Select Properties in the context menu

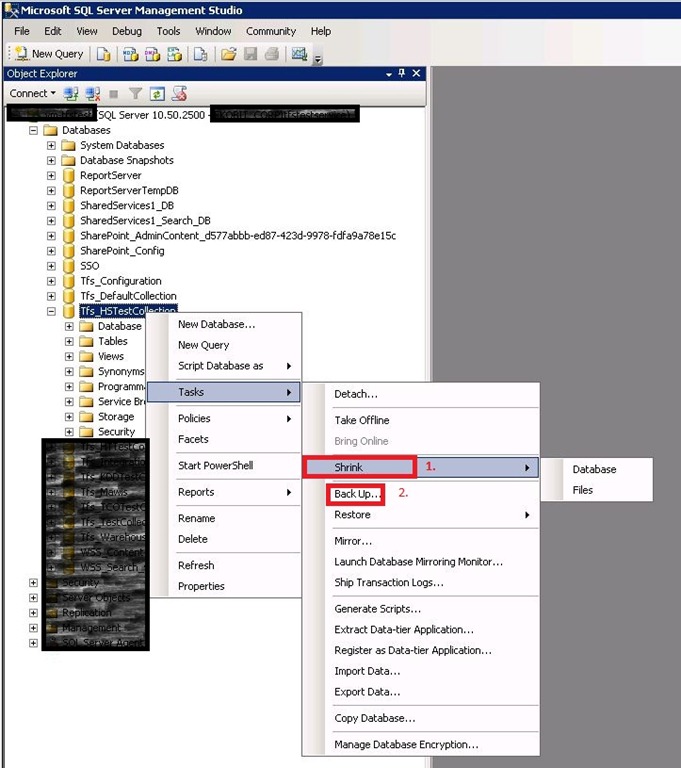click(201, 586)
